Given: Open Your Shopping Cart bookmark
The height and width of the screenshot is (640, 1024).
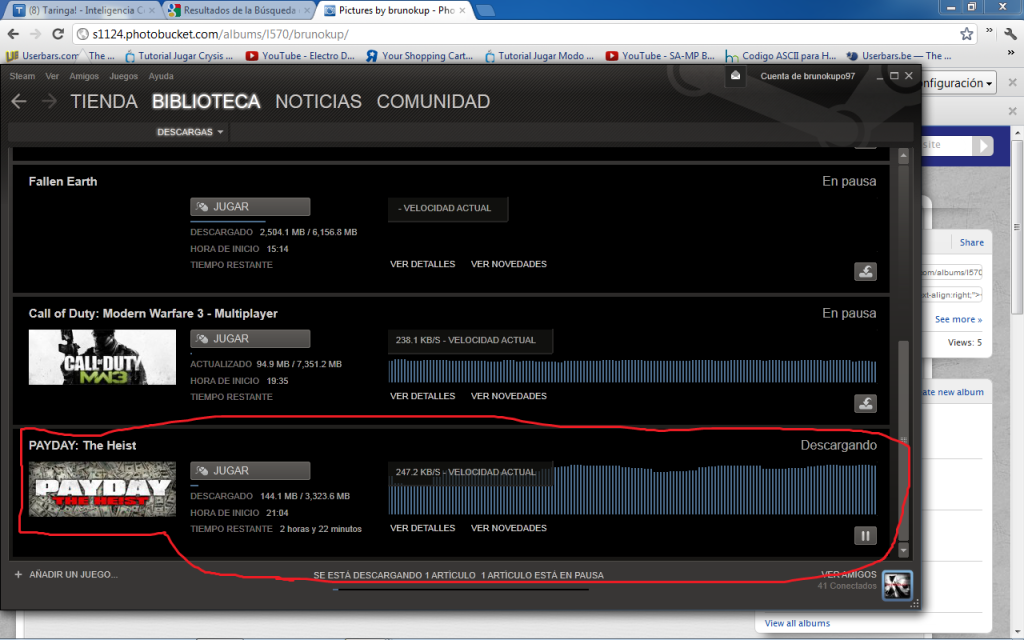Looking at the screenshot, I should [419, 56].
